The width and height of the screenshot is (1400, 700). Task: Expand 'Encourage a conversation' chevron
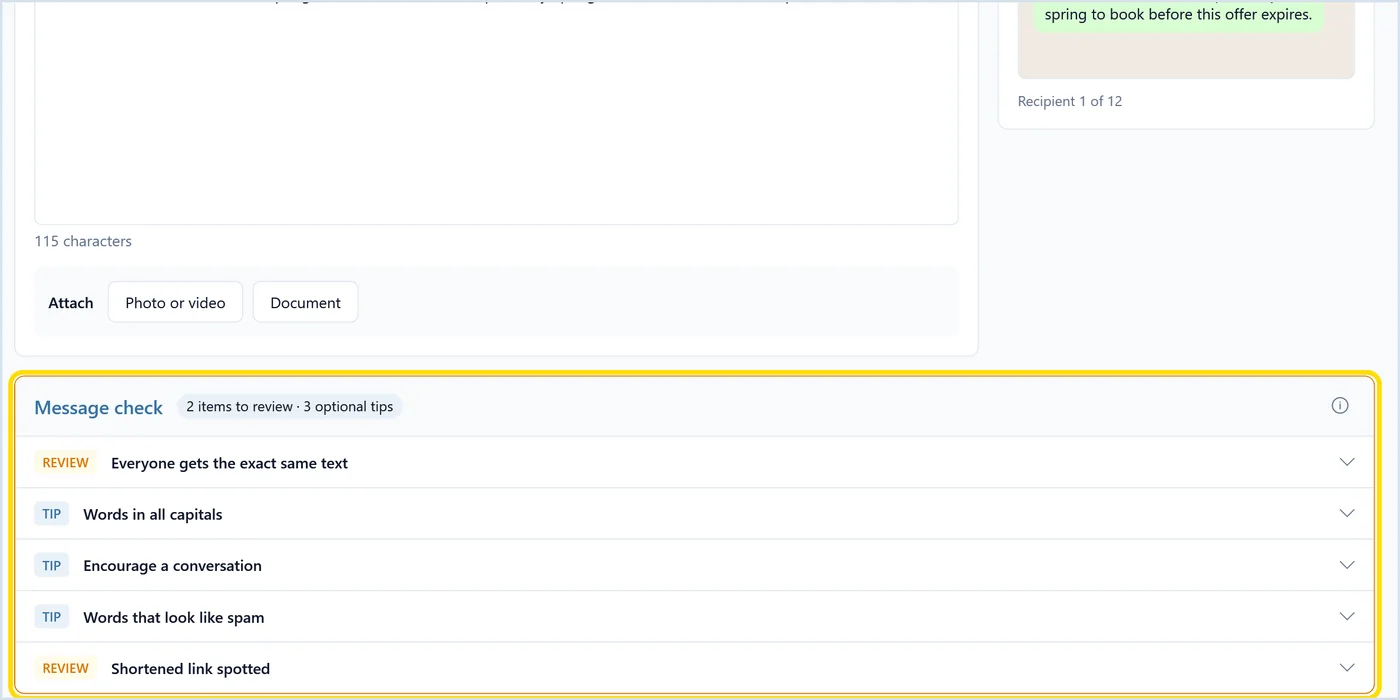click(1347, 565)
